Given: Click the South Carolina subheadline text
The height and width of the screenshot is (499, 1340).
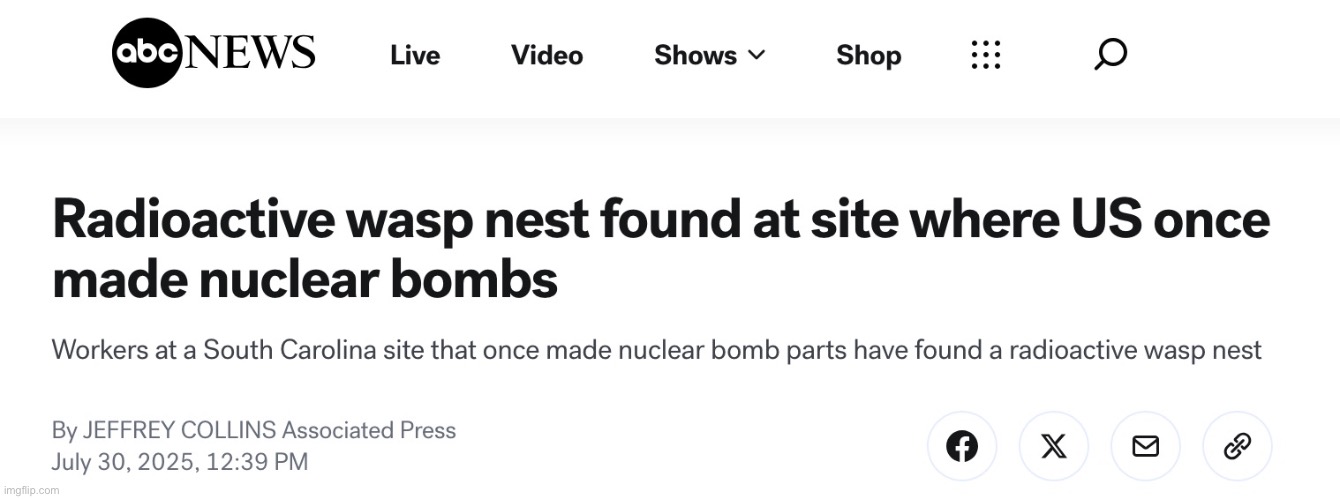Looking at the screenshot, I should pyautogui.click(x=656, y=350).
